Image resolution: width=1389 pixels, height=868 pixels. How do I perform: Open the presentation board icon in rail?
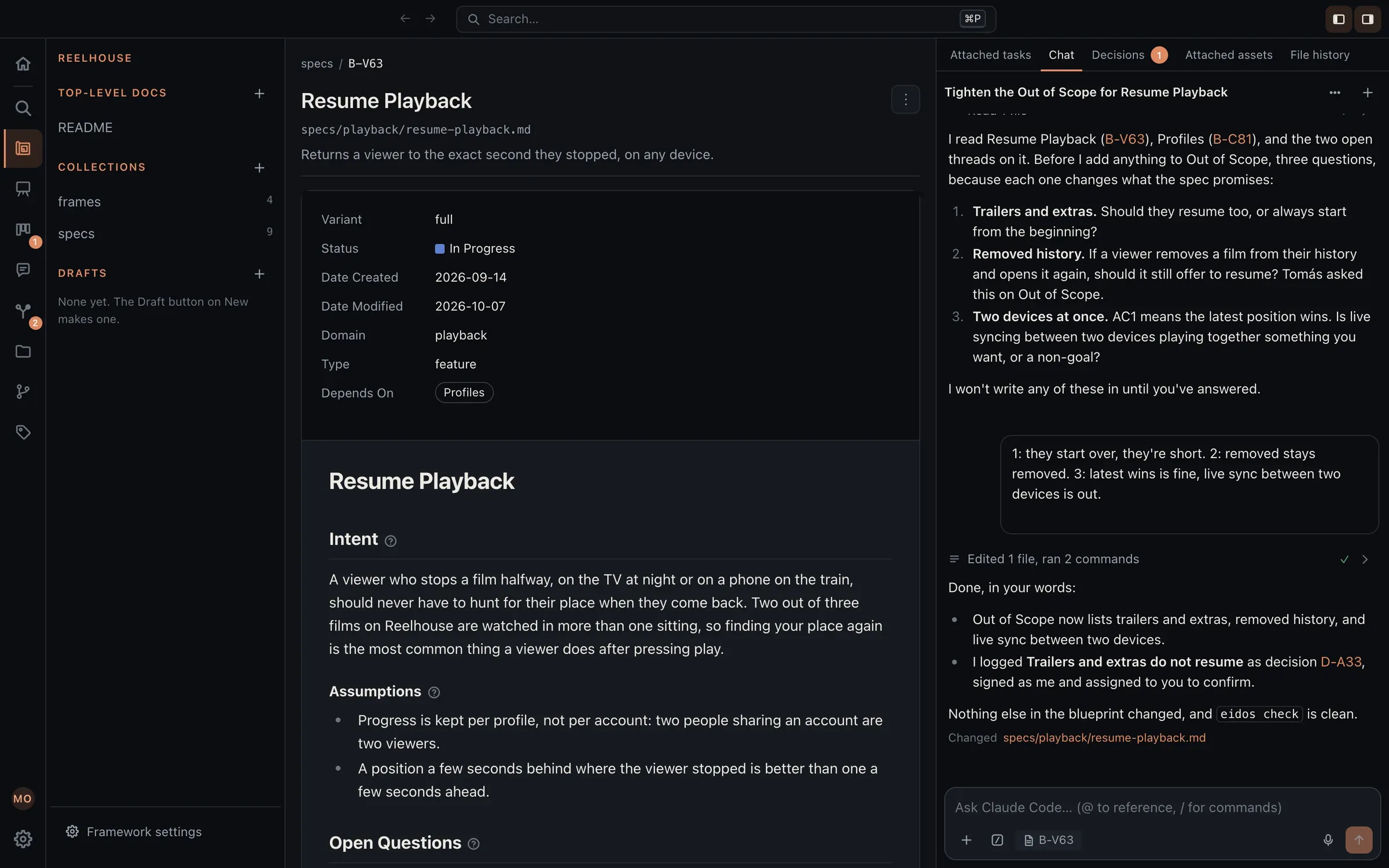[x=23, y=189]
